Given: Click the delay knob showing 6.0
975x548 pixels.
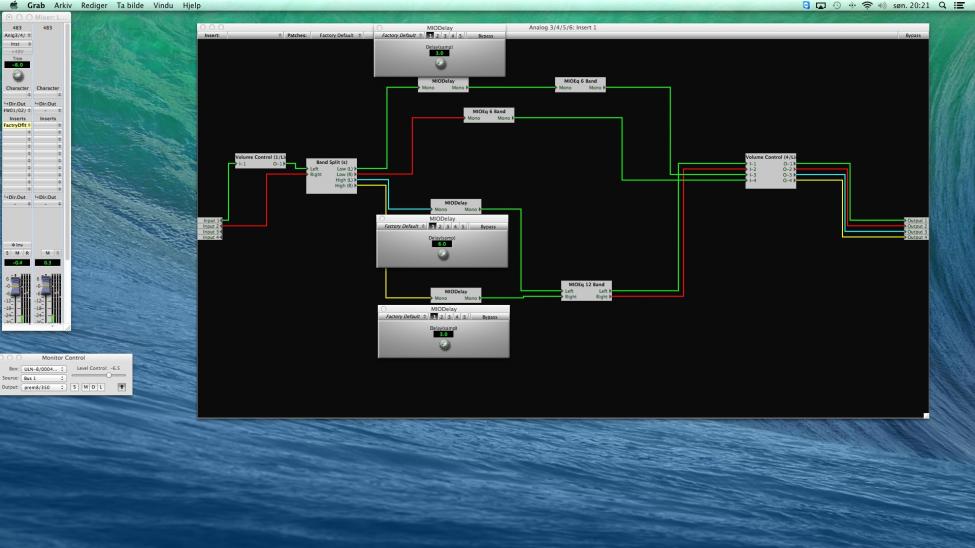Looking at the screenshot, I should 443,254.
